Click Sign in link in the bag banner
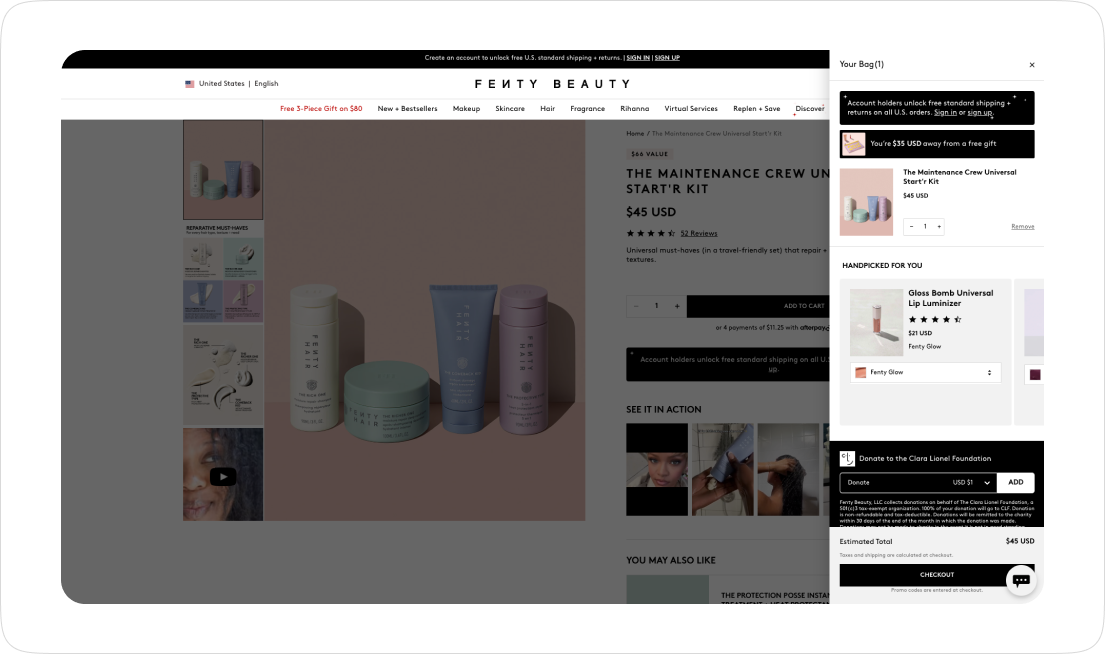The image size is (1105, 654). coord(945,113)
